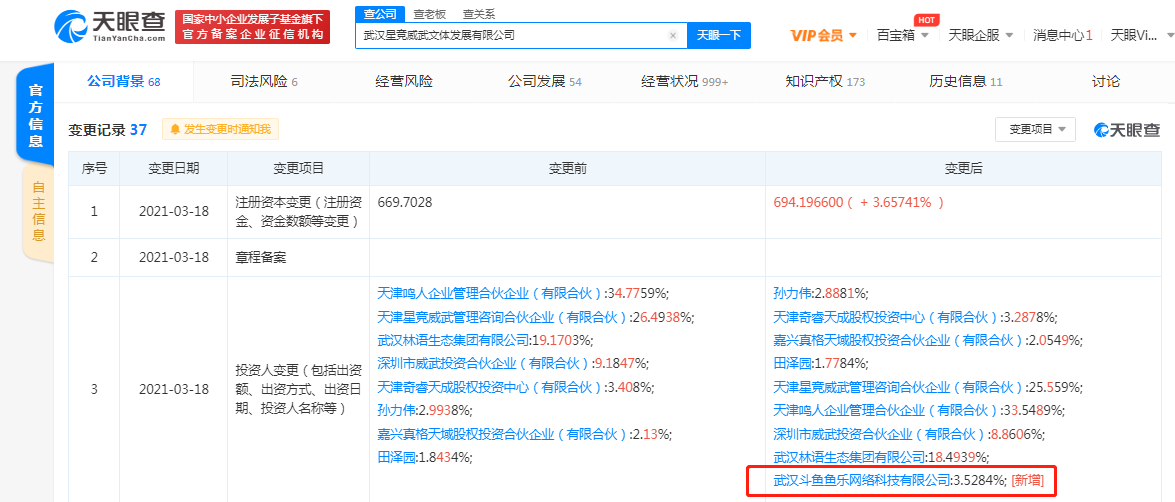Open 田泽园 link in 变更后 column
The image size is (1175, 502).
coord(792,364)
